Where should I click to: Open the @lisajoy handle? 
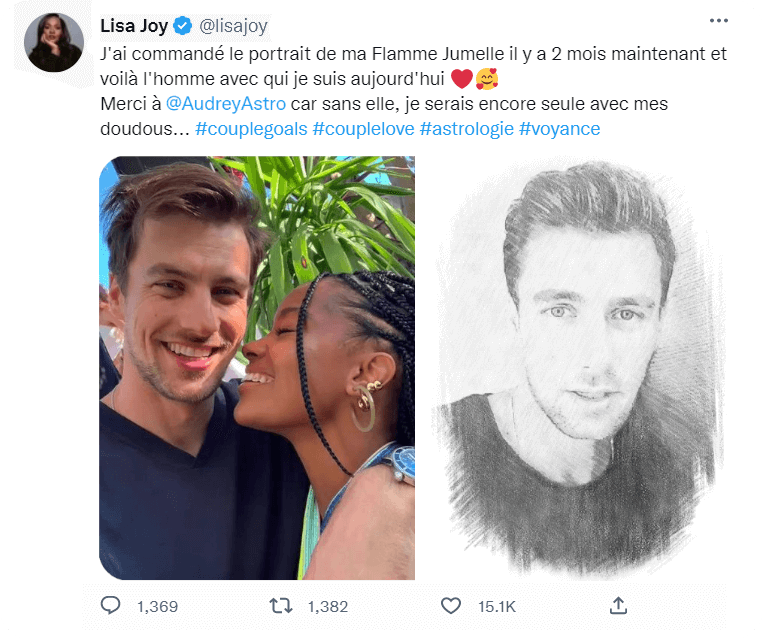pyautogui.click(x=233, y=26)
